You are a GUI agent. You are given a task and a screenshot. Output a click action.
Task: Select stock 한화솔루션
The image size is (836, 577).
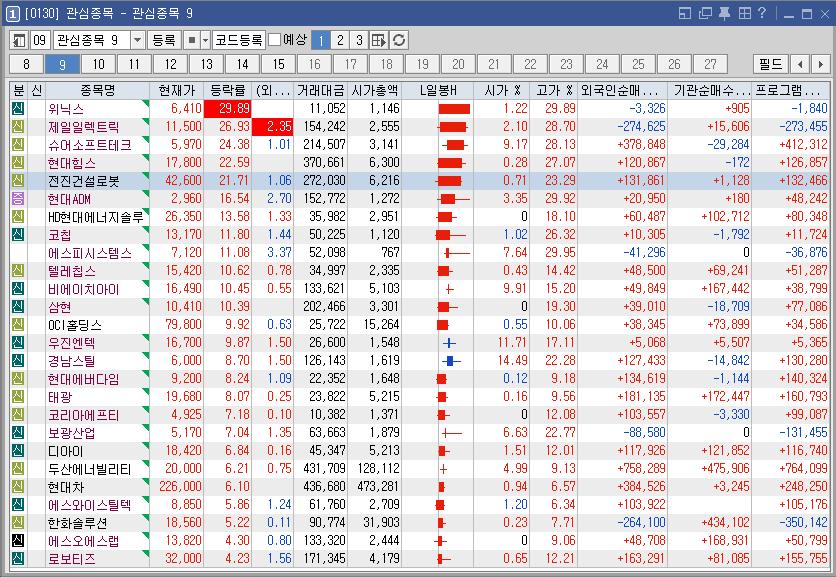(77, 523)
